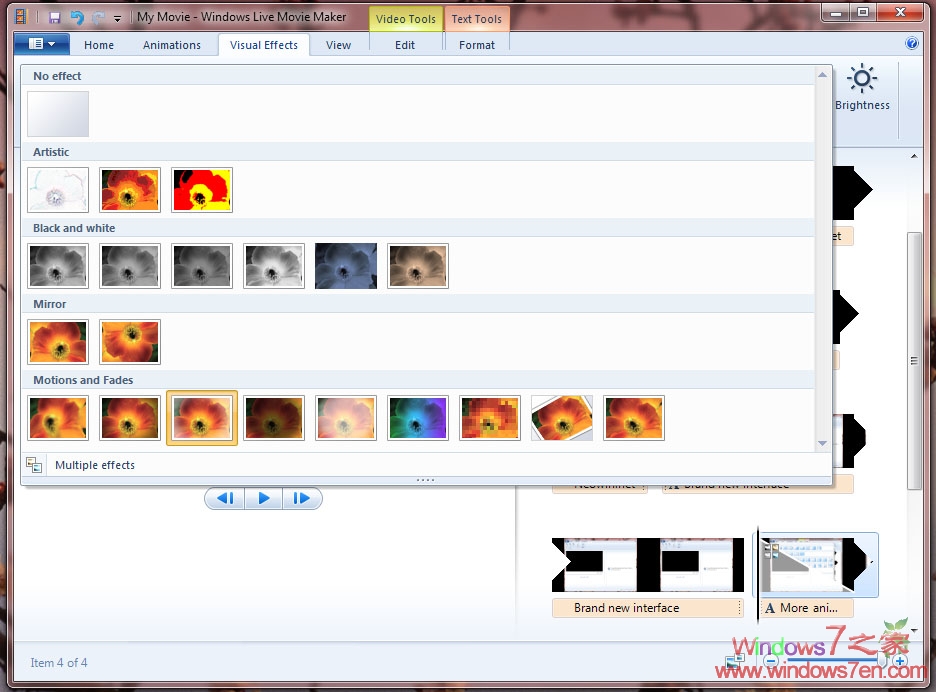Switch to the Edit tab under Video Tools

click(x=405, y=45)
